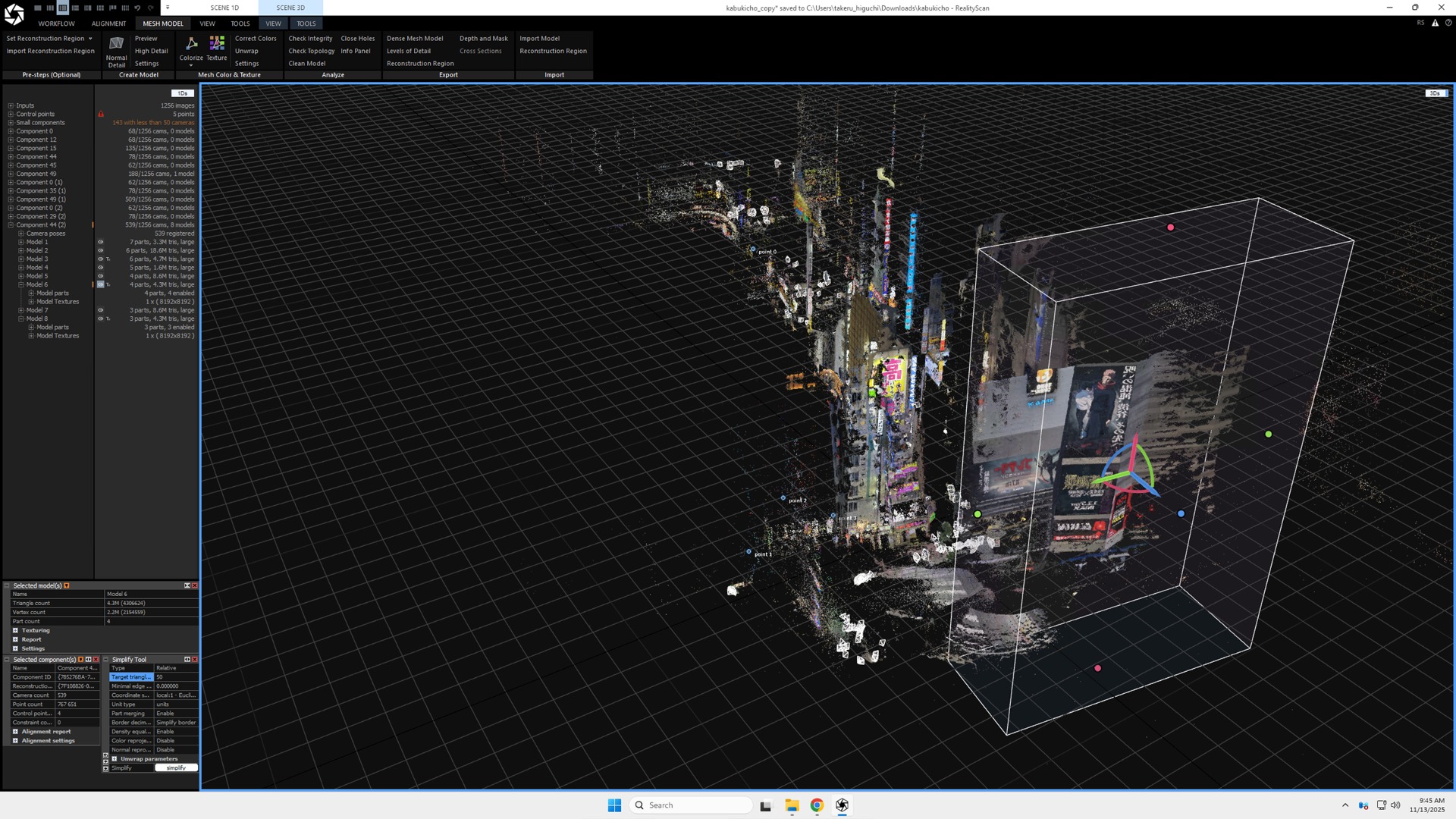Viewport: 1456px width, 819px height.
Task: Click the red Control points warning icon
Action: point(101,115)
